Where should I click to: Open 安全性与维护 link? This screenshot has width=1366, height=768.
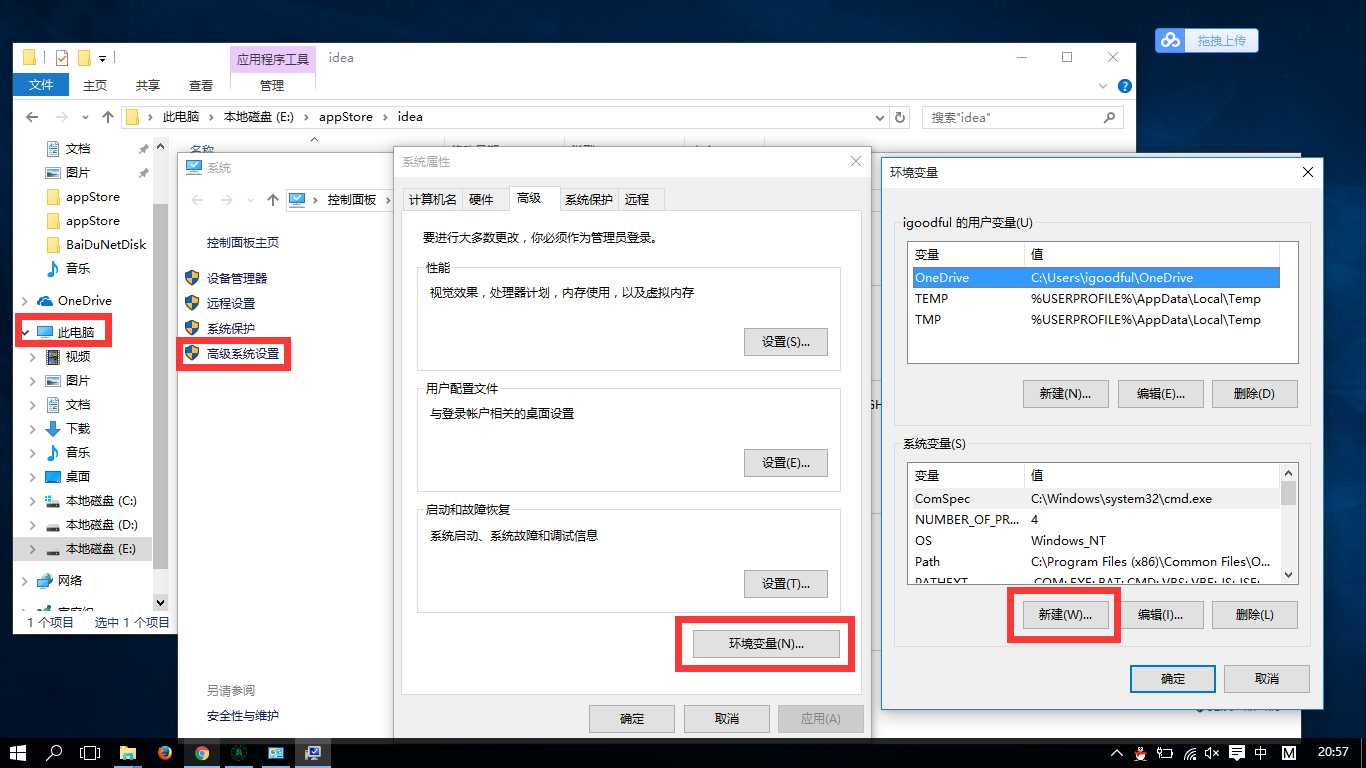click(243, 715)
